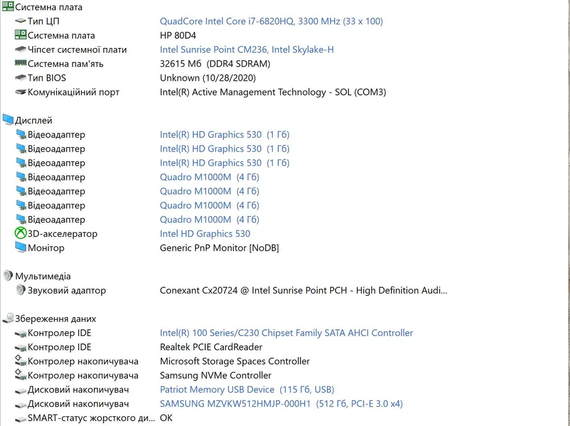Open the Intel HD Graphics 530 3D-accelerator link

click(205, 233)
